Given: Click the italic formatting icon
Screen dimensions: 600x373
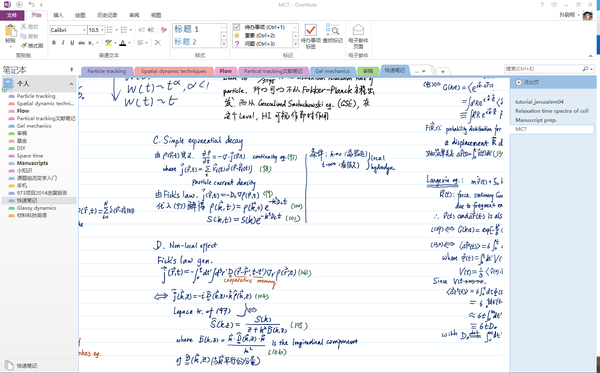Looking at the screenshot, I should [63, 43].
